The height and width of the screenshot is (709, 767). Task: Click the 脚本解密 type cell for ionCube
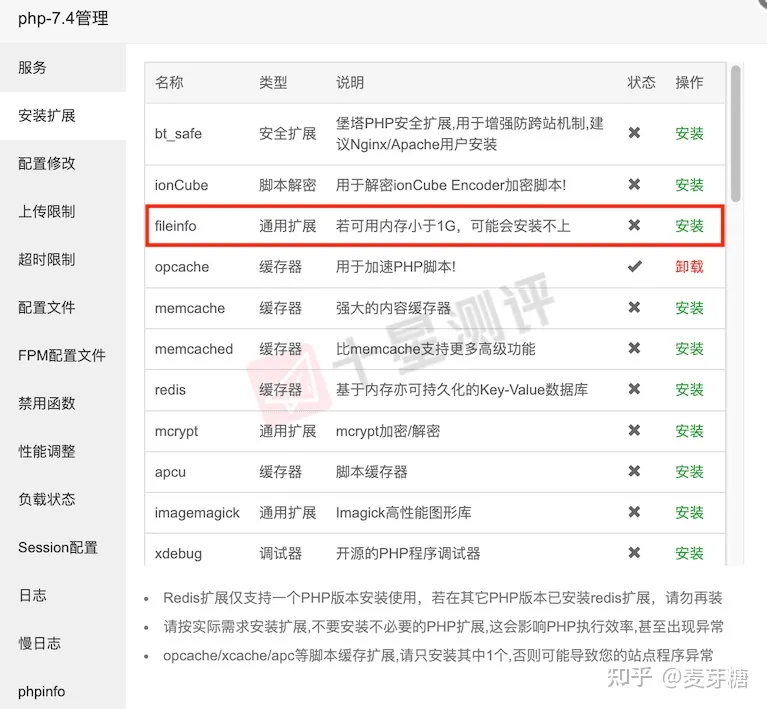click(x=288, y=185)
